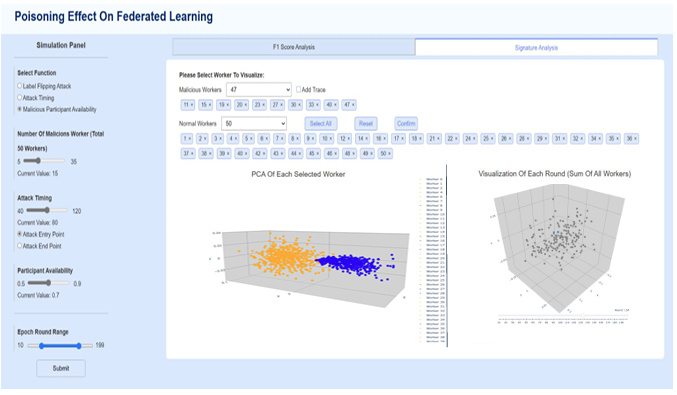
Task: Remove malicious worker tag 11
Action: 192,105
